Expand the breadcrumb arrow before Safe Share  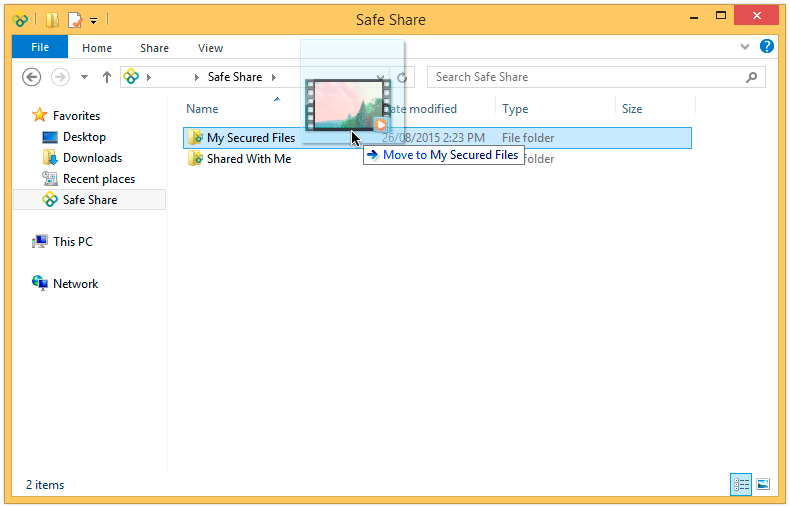(196, 77)
